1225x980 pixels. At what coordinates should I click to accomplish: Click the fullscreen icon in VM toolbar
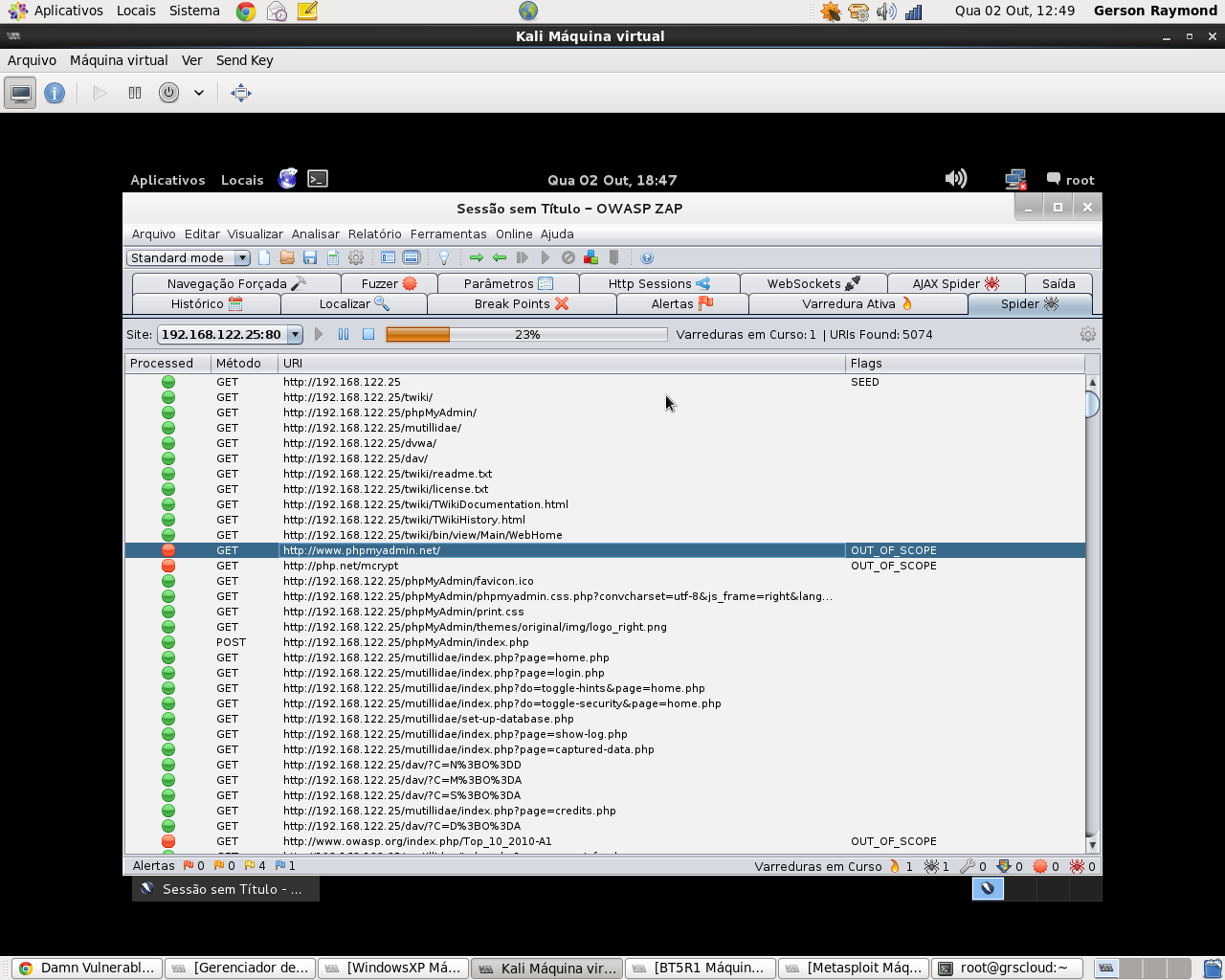pos(241,93)
